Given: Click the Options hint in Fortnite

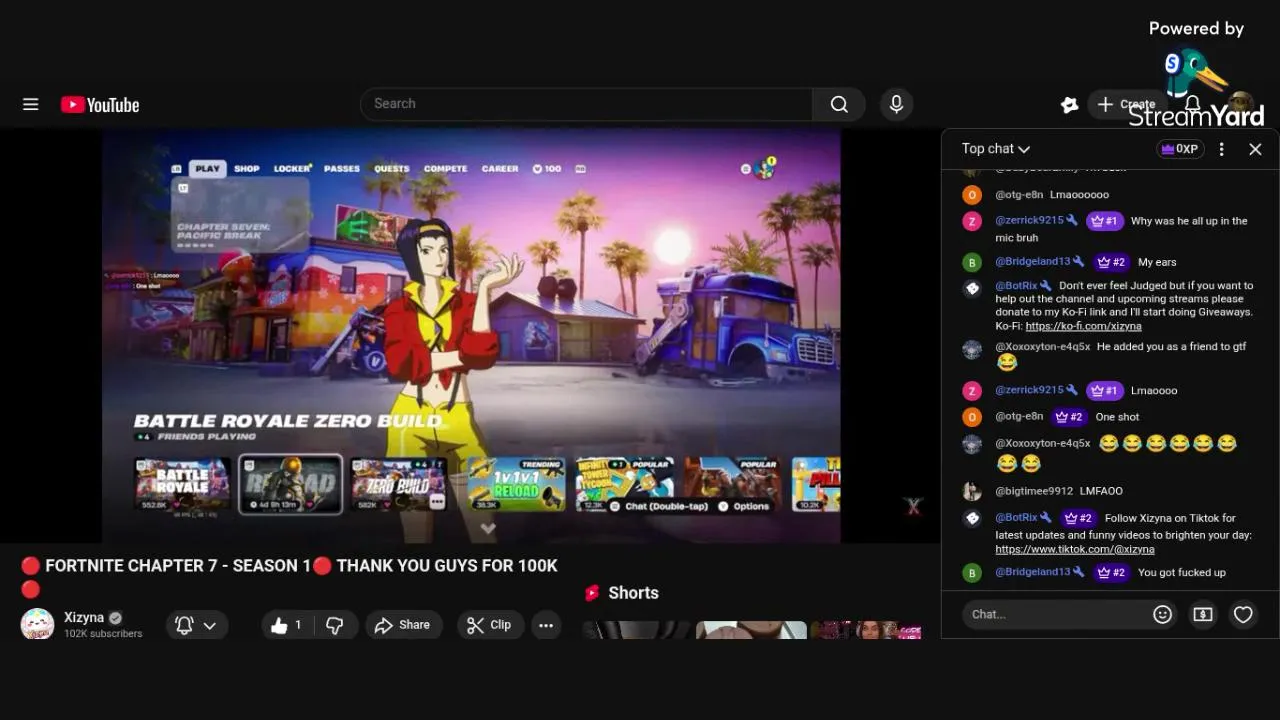Looking at the screenshot, I should (743, 506).
